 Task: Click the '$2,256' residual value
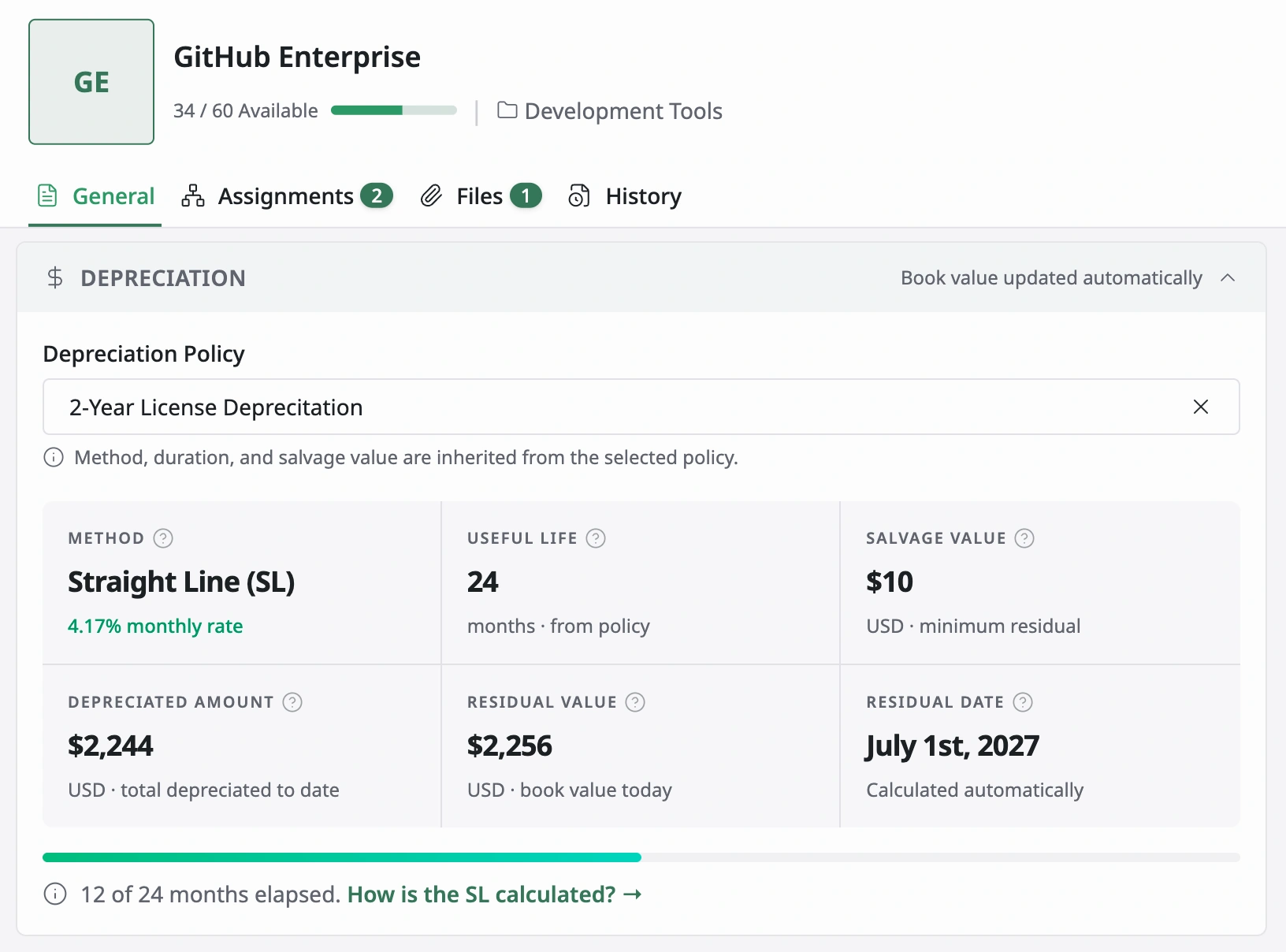pos(510,746)
